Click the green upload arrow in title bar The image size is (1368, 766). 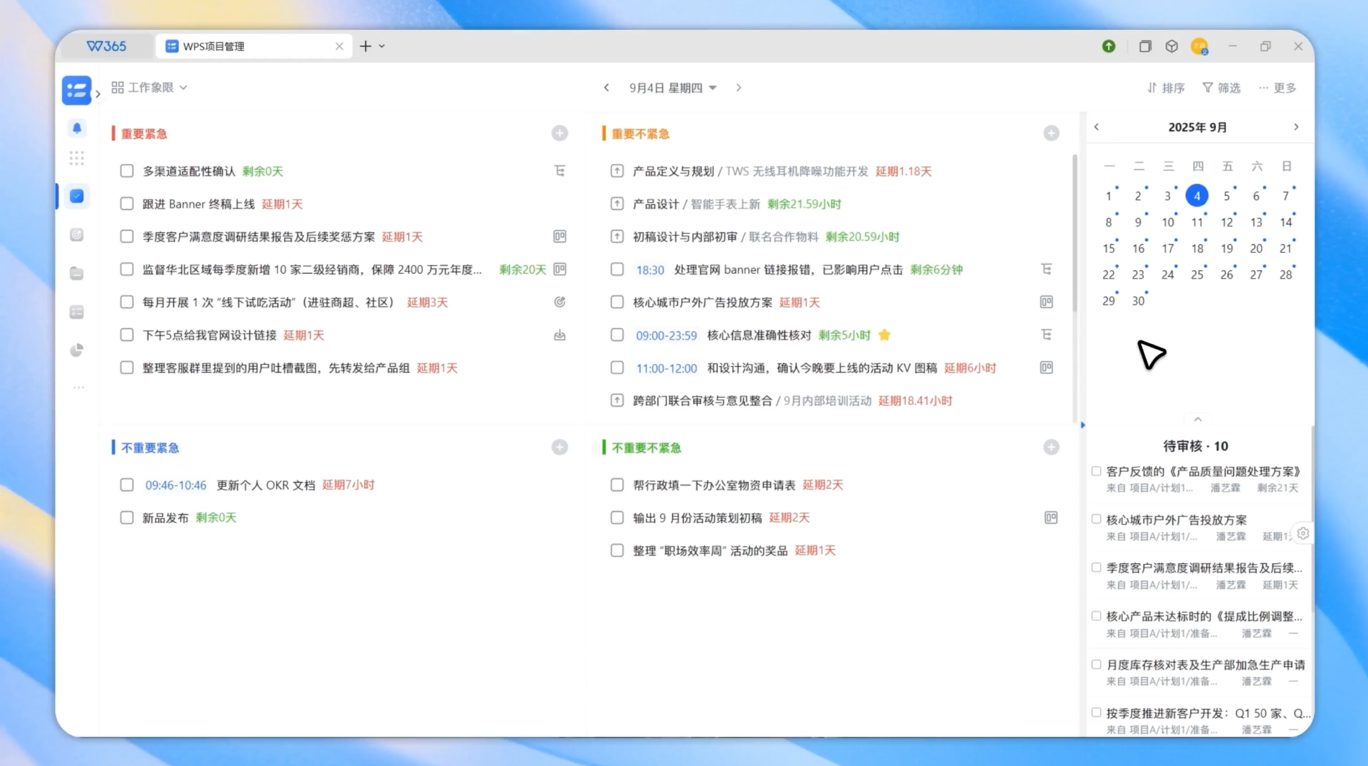(1109, 46)
